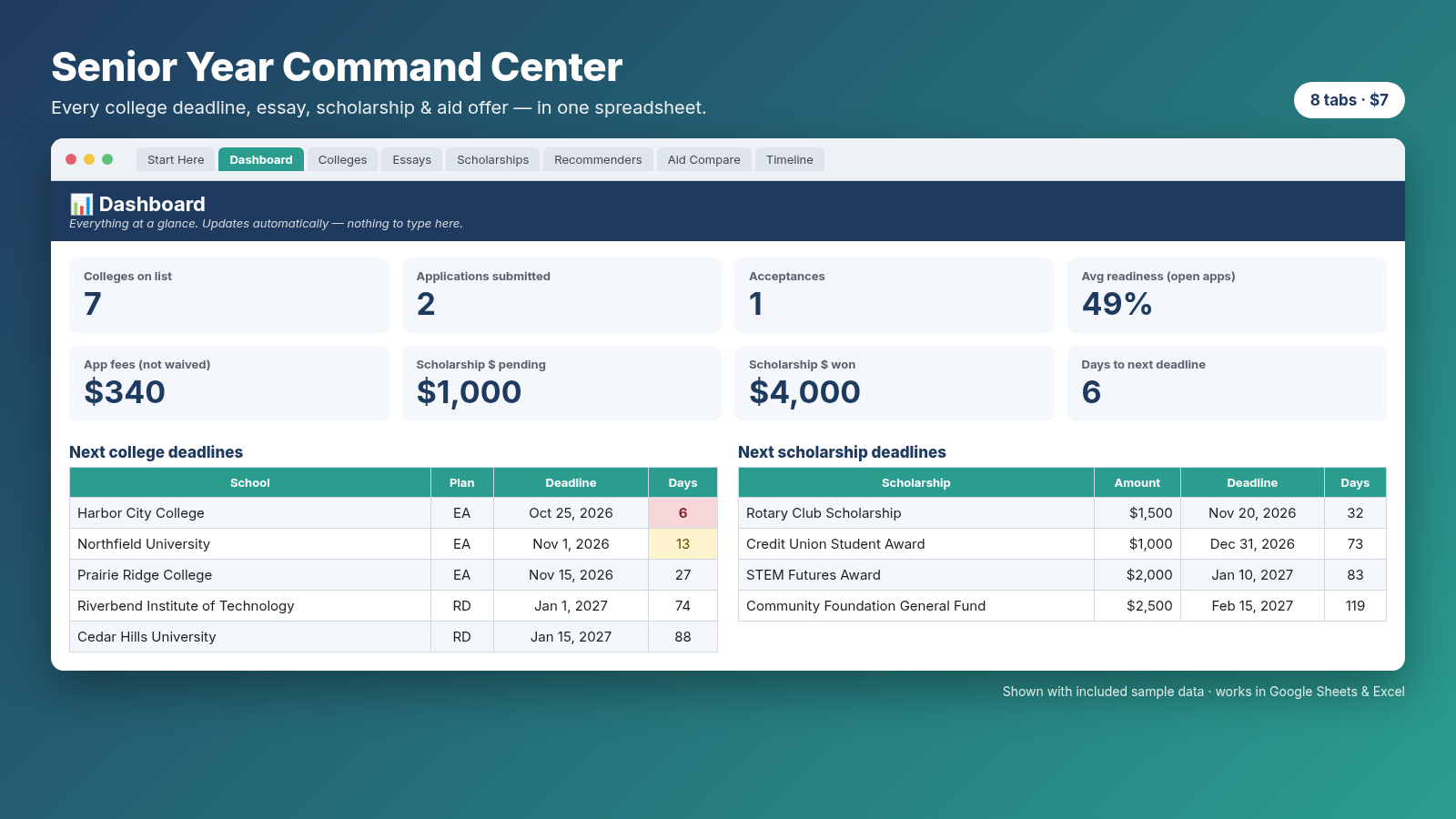Click the School column header

[250, 482]
